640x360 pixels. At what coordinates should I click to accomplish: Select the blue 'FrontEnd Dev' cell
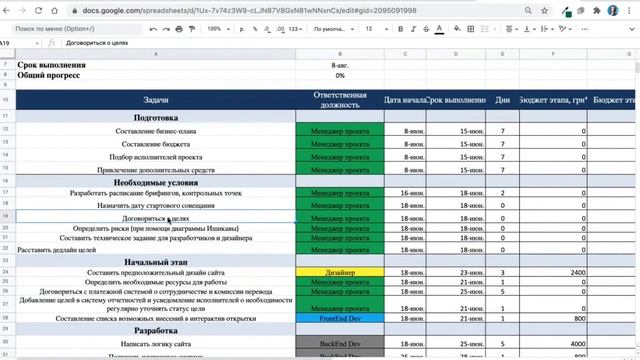pyautogui.click(x=340, y=318)
